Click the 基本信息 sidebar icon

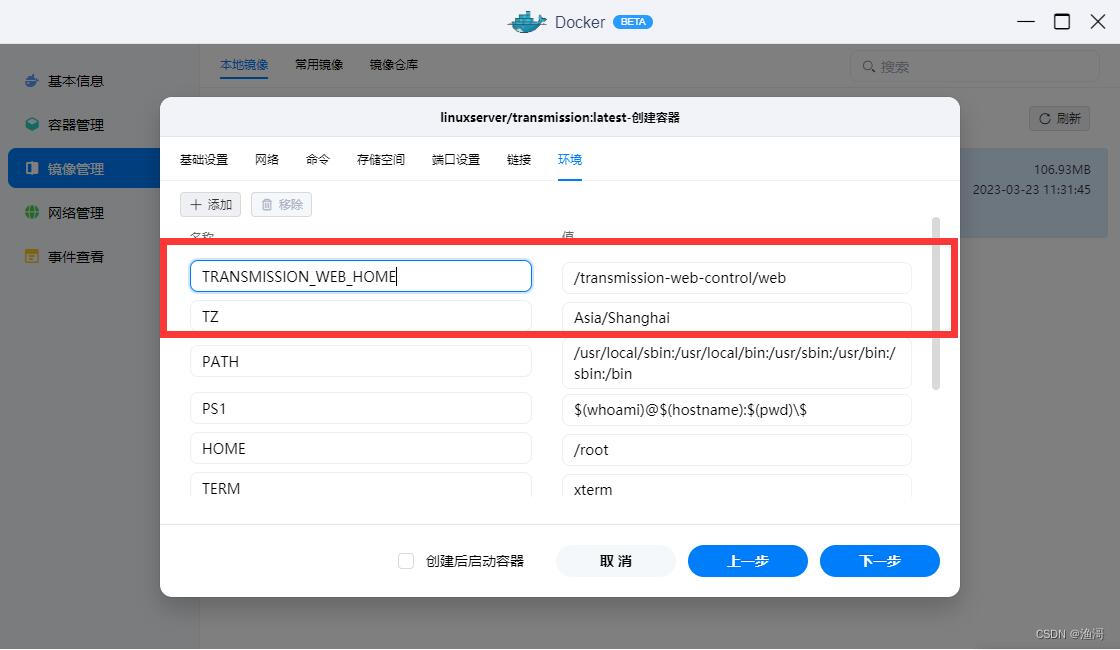32,81
